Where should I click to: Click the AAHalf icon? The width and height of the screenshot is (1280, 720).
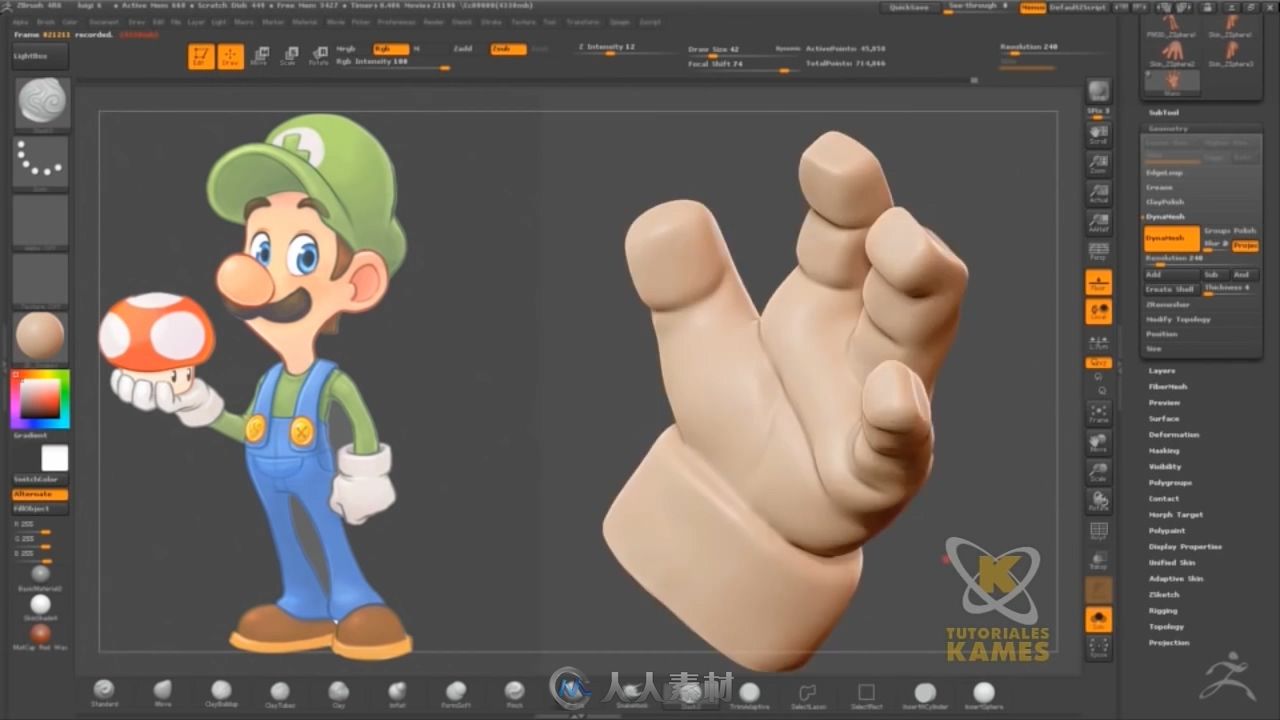[1098, 221]
